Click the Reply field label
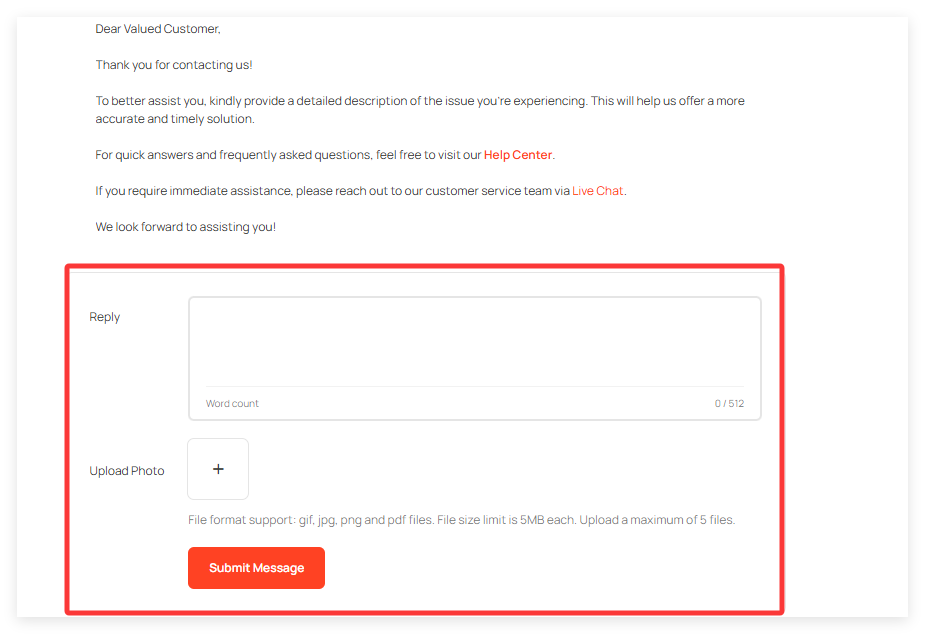 (x=105, y=317)
